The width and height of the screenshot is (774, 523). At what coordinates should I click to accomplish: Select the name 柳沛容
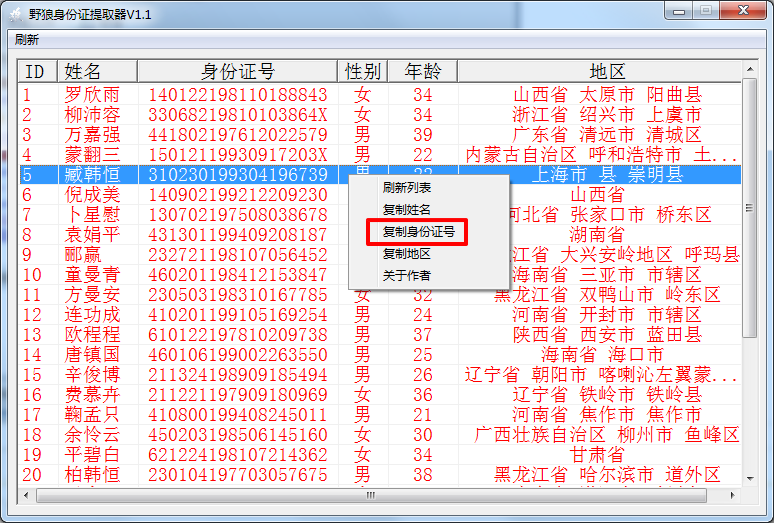[92, 114]
